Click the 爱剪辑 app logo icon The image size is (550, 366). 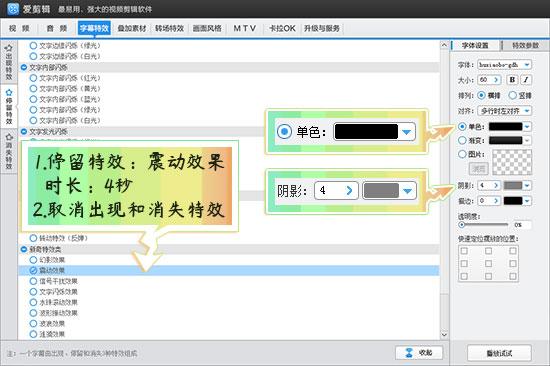(13, 9)
